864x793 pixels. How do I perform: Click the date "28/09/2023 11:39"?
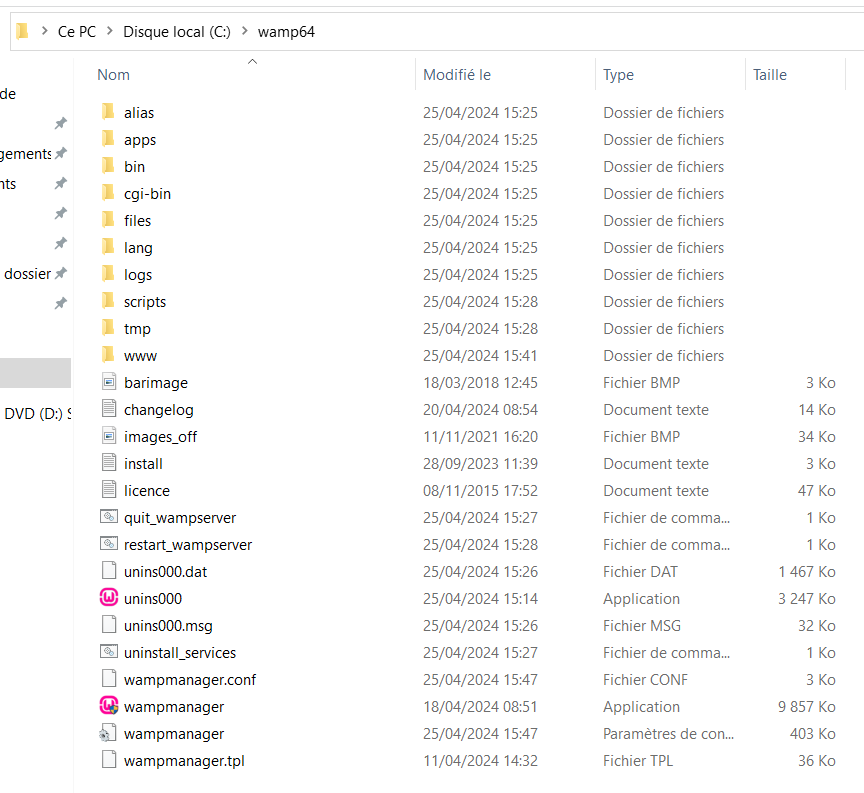[480, 463]
